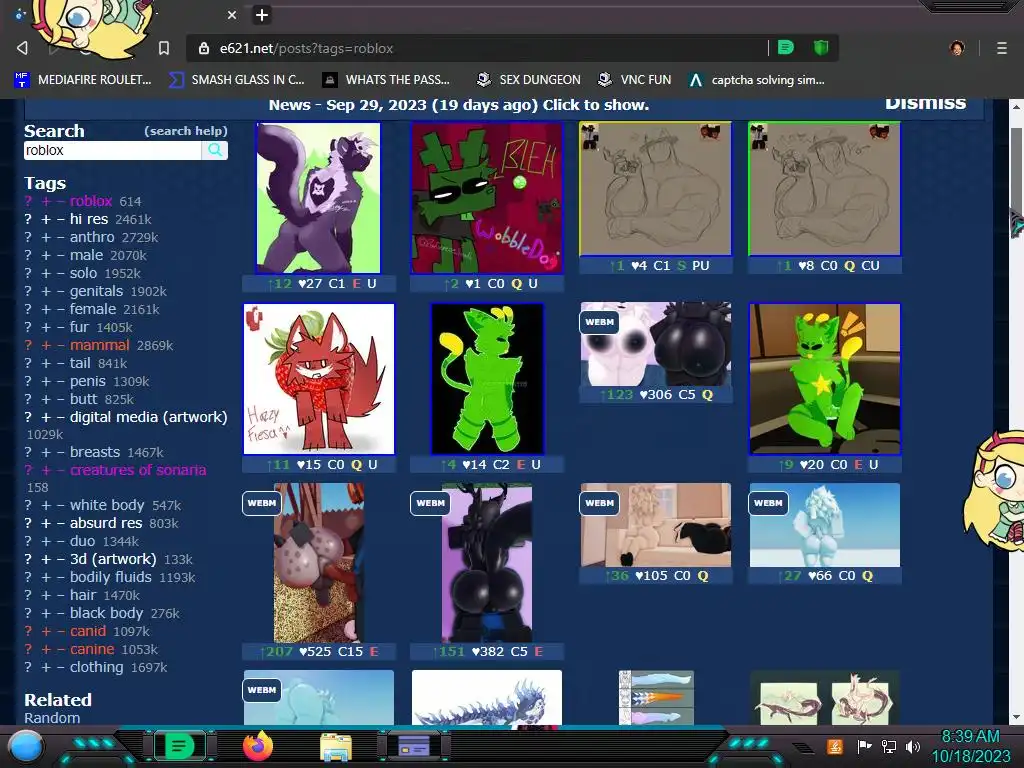
Task: Click the plus next to canine tag
Action: tap(46, 649)
